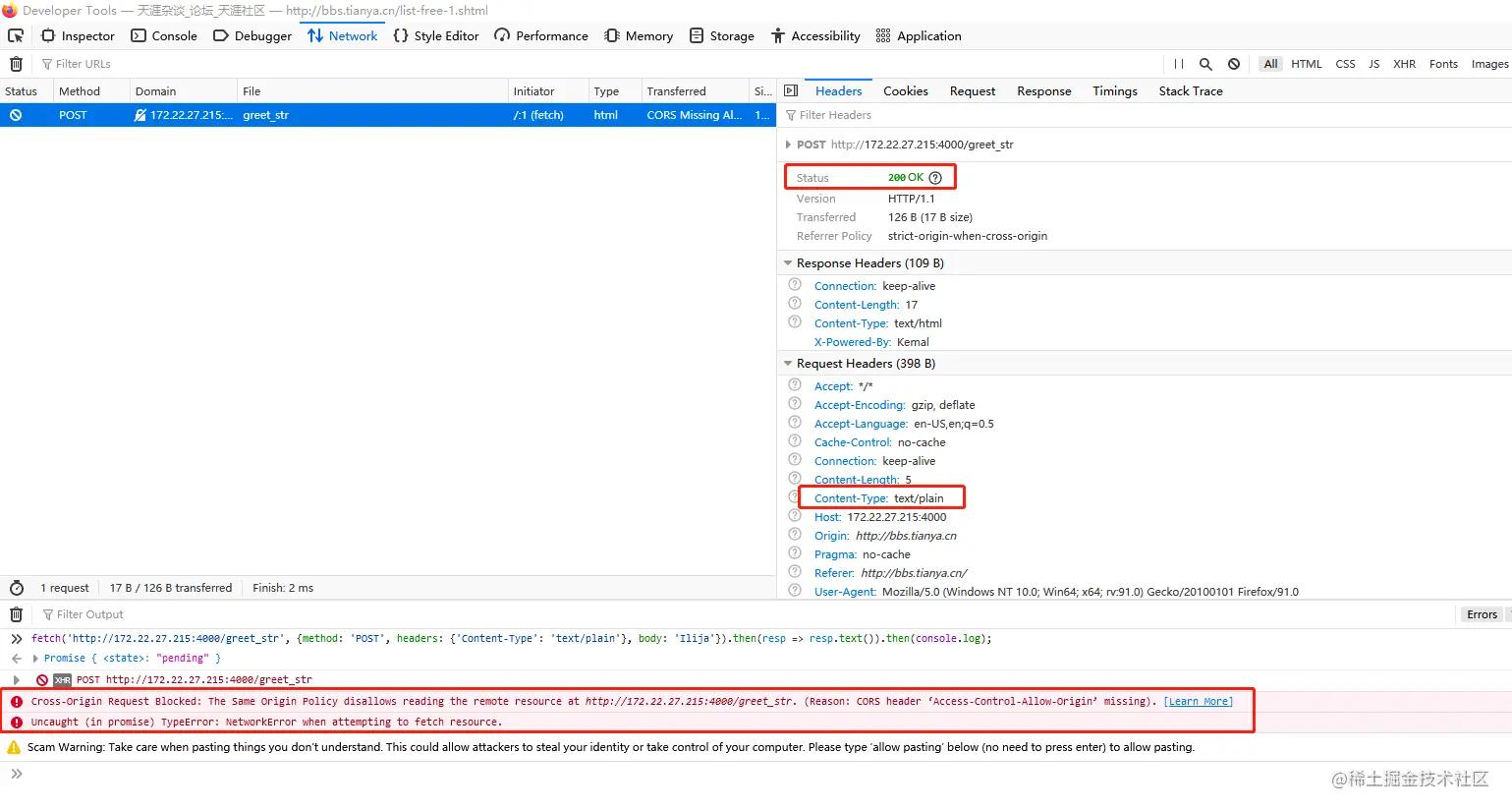Screen dimensions: 1512x811
Task: Pause network recording using the pause icon
Action: (1178, 64)
